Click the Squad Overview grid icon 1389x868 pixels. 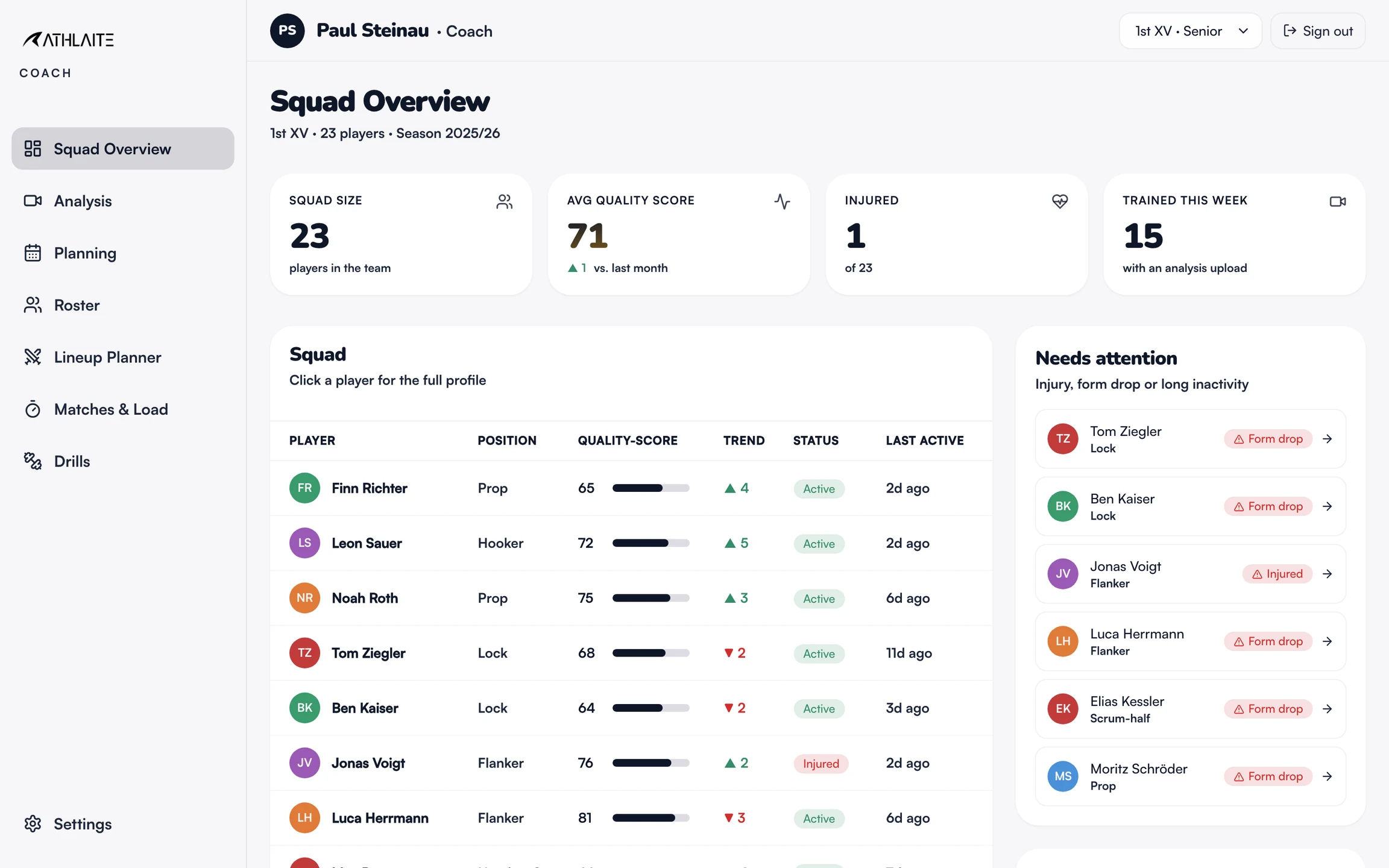click(33, 148)
